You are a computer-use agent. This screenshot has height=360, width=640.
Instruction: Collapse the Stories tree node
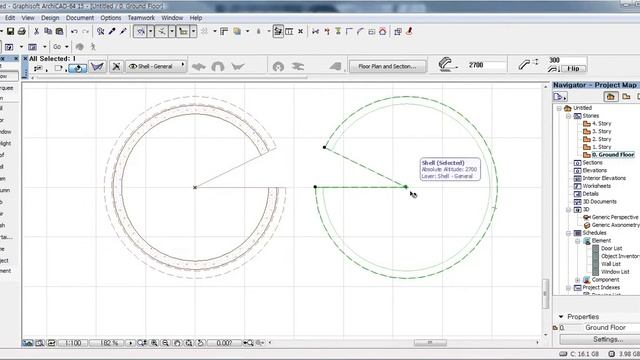568,116
